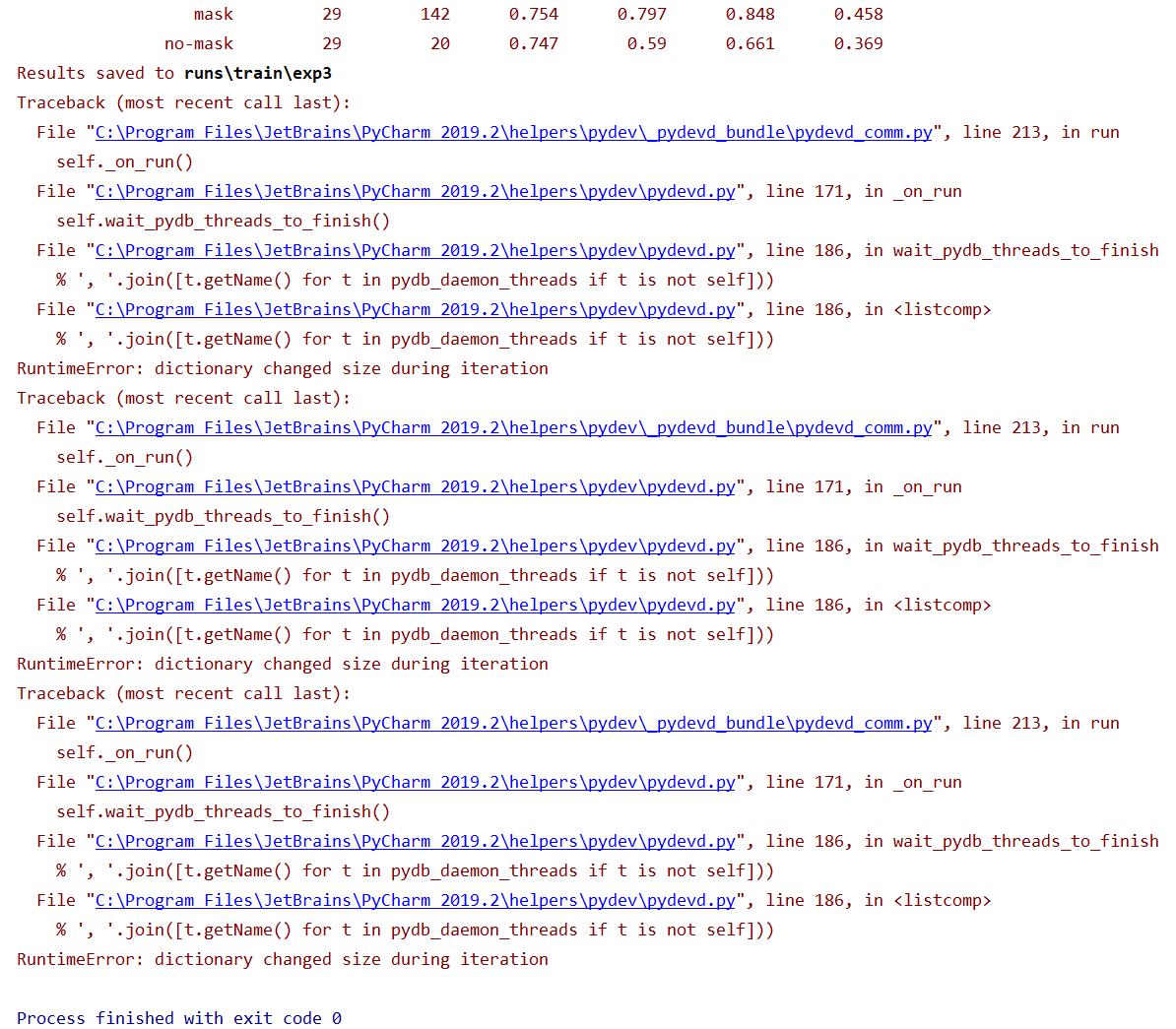Open the <listcomp> link in the second traceback

click(x=413, y=605)
